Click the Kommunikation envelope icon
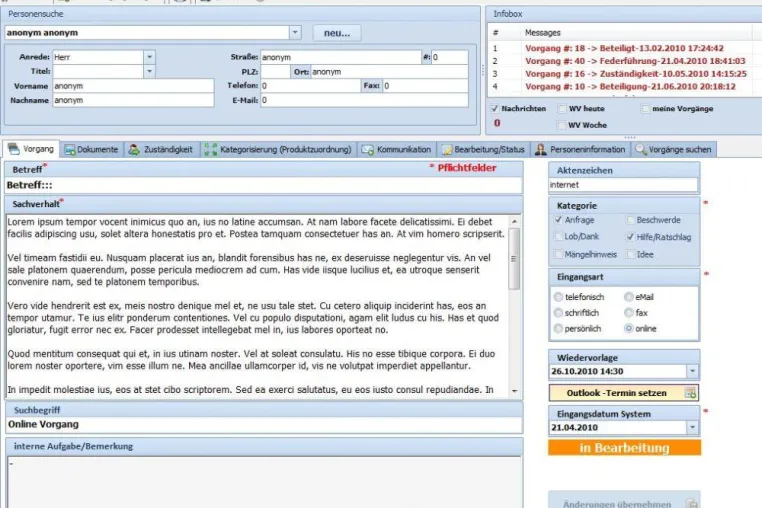 [367, 150]
